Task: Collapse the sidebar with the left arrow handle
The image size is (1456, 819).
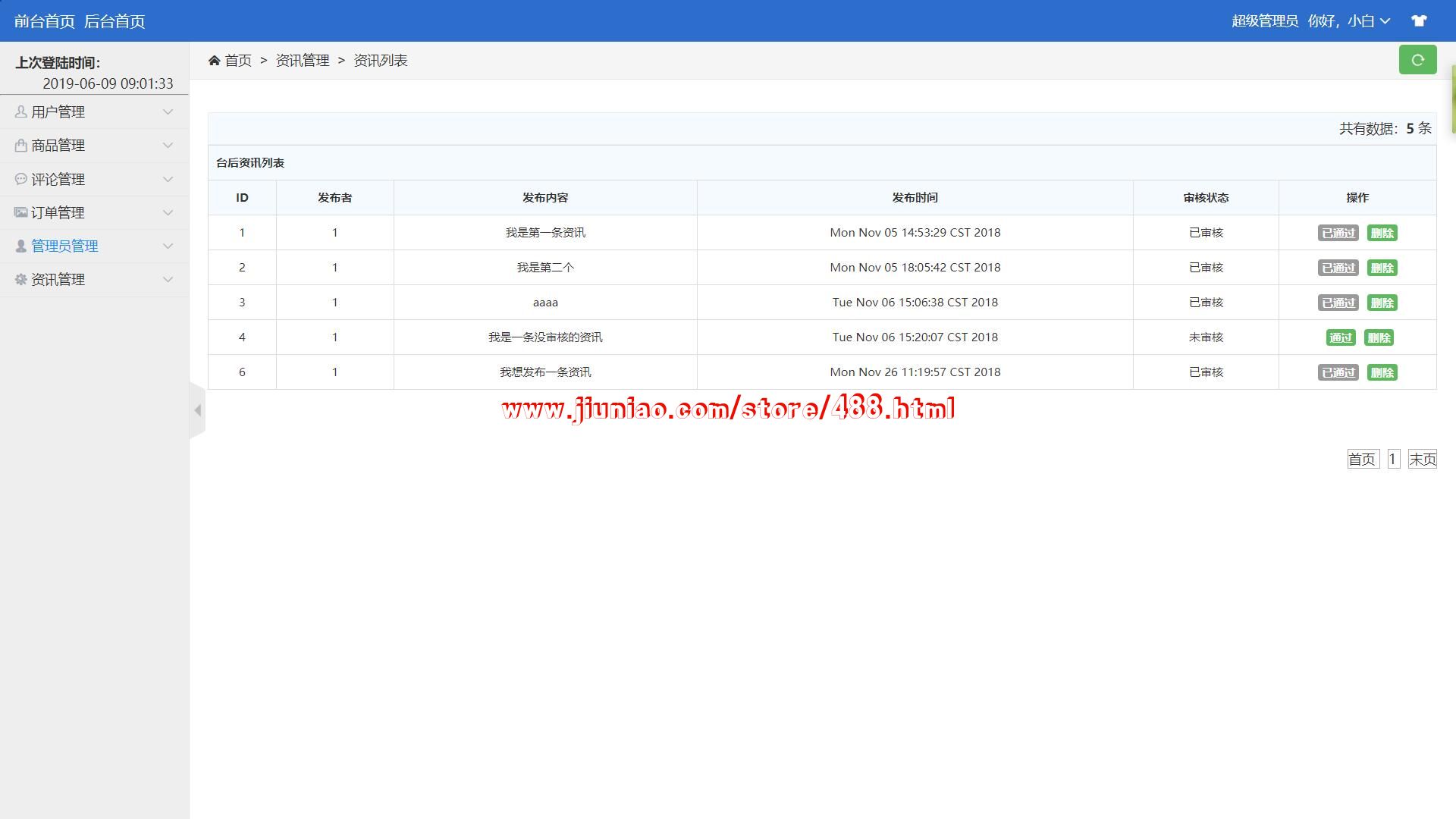Action: (197, 410)
